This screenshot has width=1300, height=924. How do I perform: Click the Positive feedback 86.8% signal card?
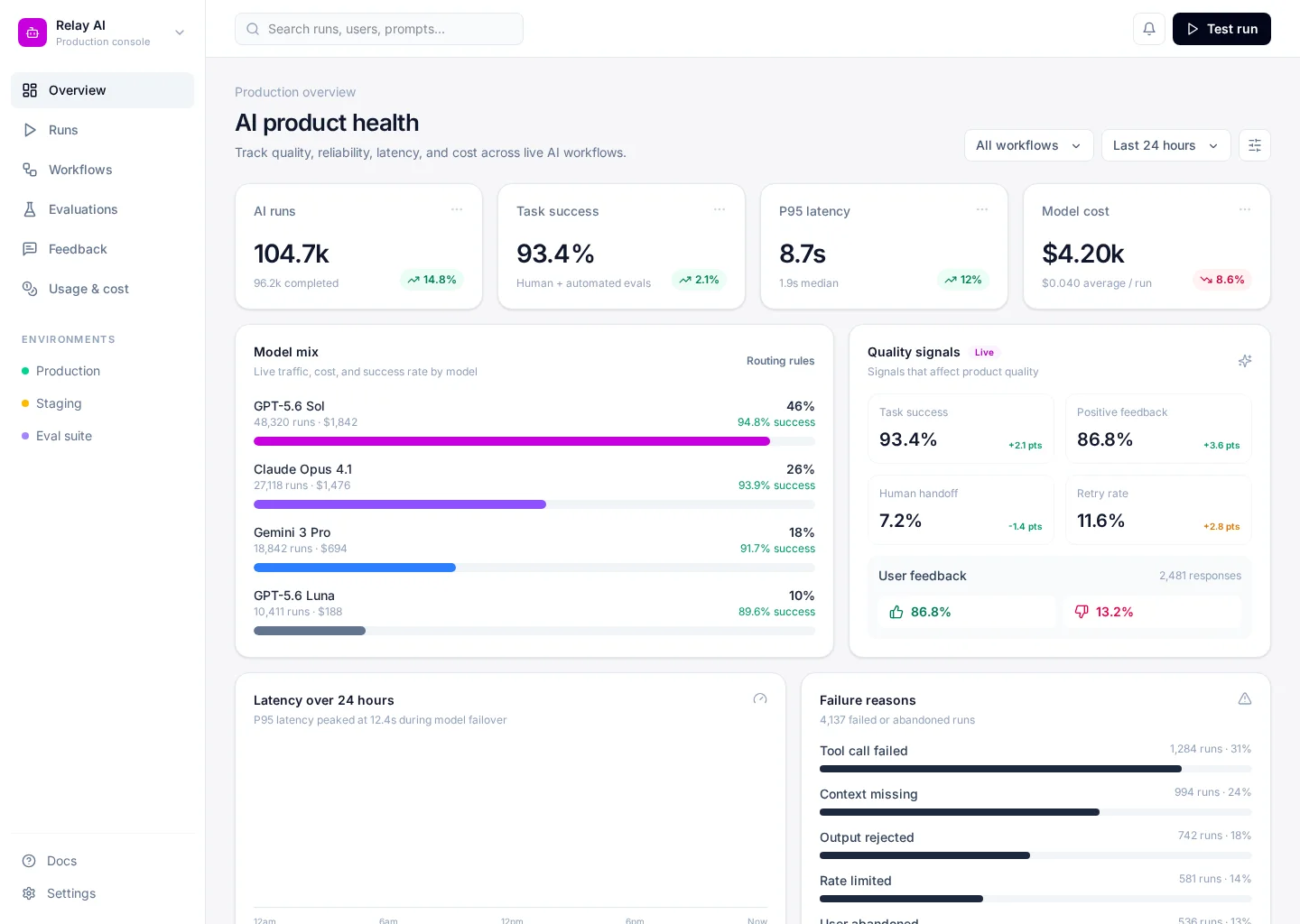click(x=1158, y=429)
